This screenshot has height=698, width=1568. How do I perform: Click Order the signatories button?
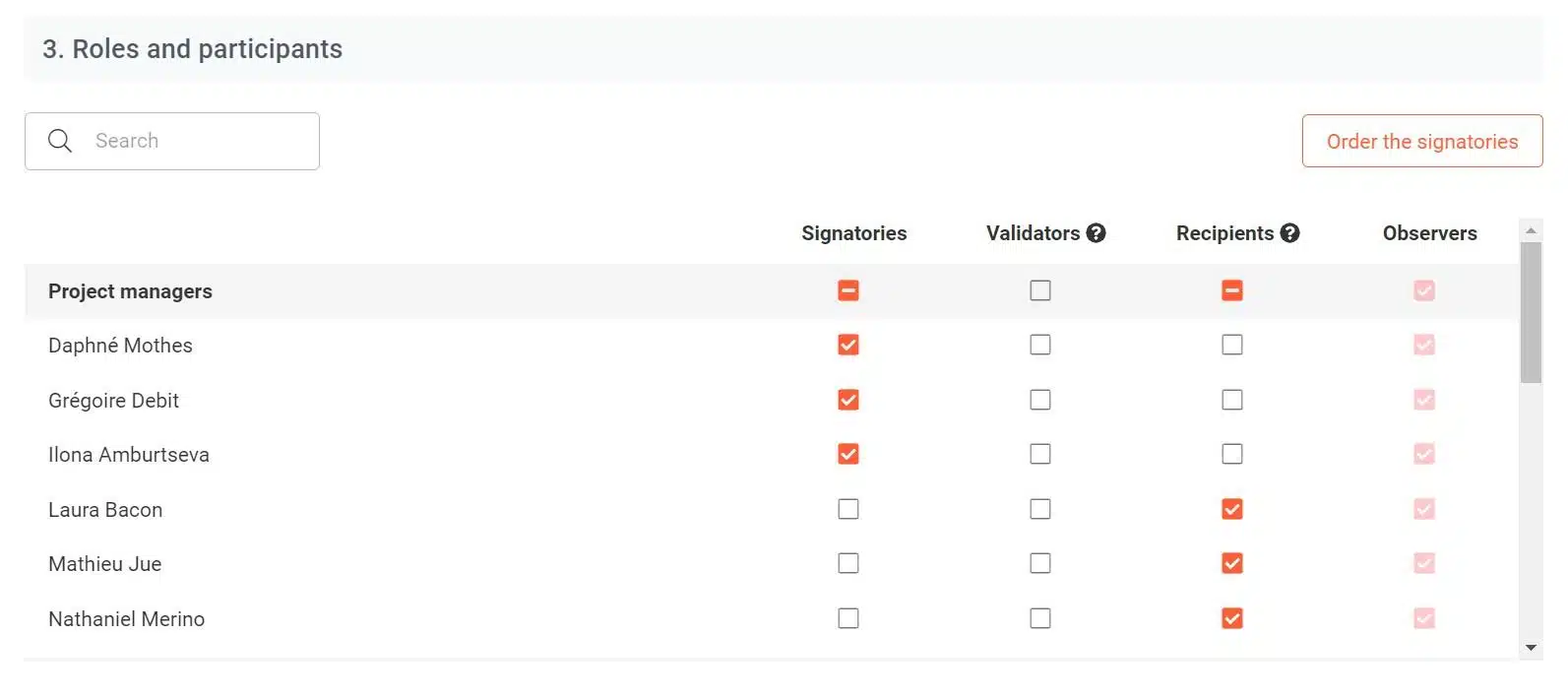pyautogui.click(x=1422, y=141)
